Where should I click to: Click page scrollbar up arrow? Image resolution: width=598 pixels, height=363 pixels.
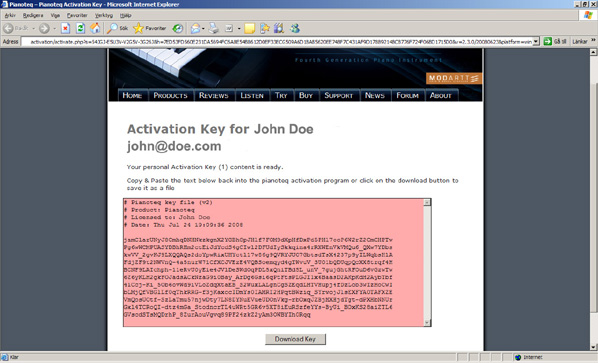pos(594,52)
